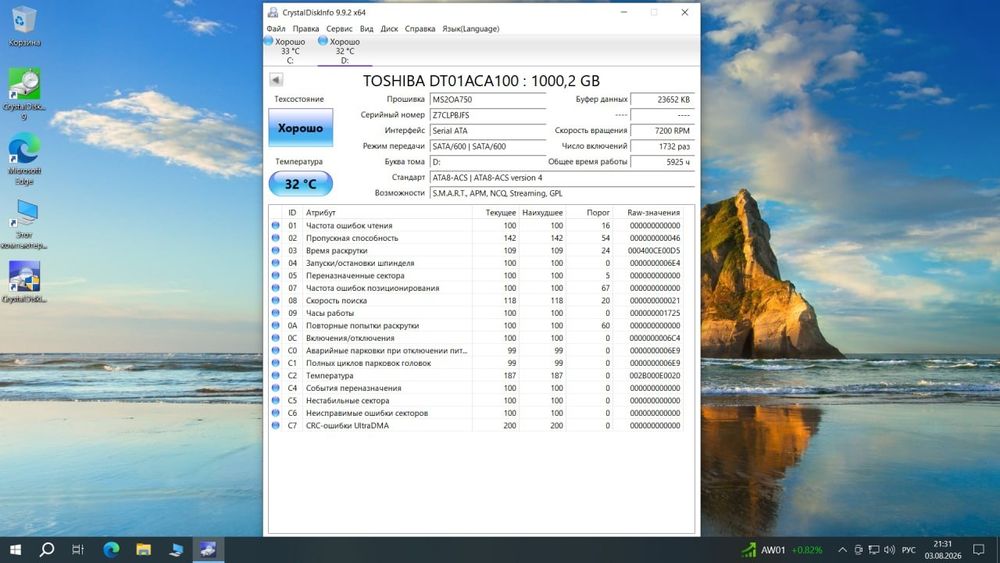Click the Windows Start button

click(x=15, y=550)
